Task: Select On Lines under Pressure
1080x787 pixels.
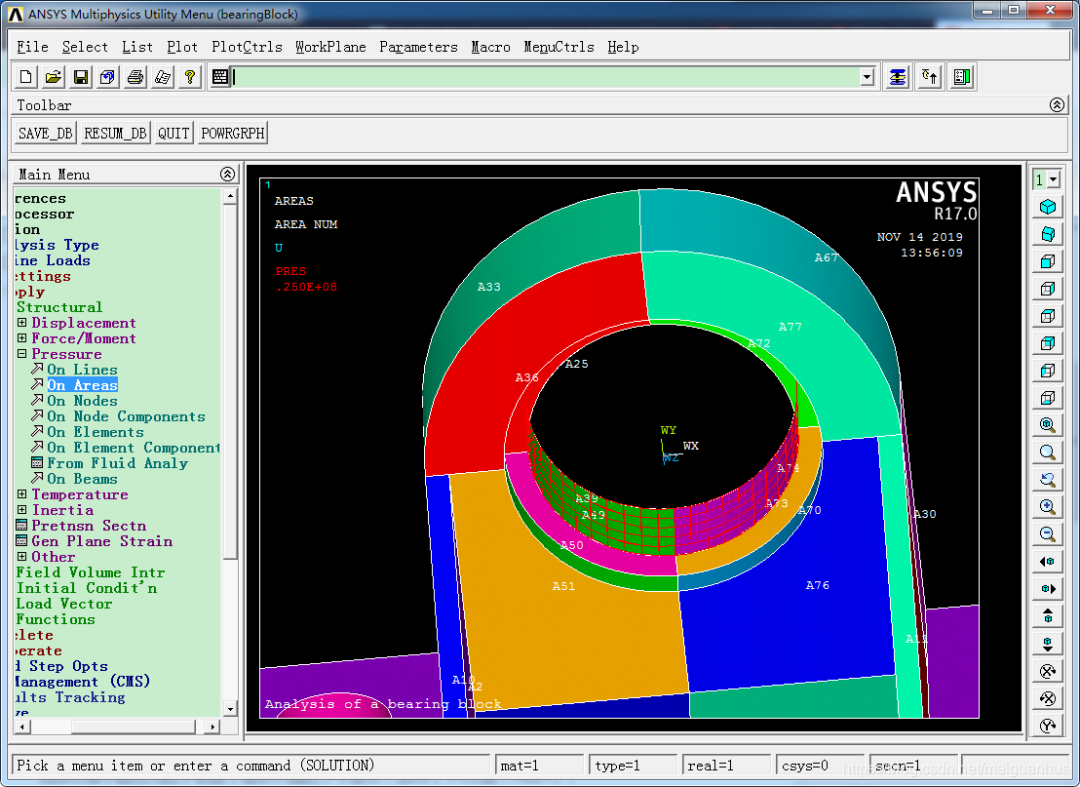Action: tap(82, 370)
